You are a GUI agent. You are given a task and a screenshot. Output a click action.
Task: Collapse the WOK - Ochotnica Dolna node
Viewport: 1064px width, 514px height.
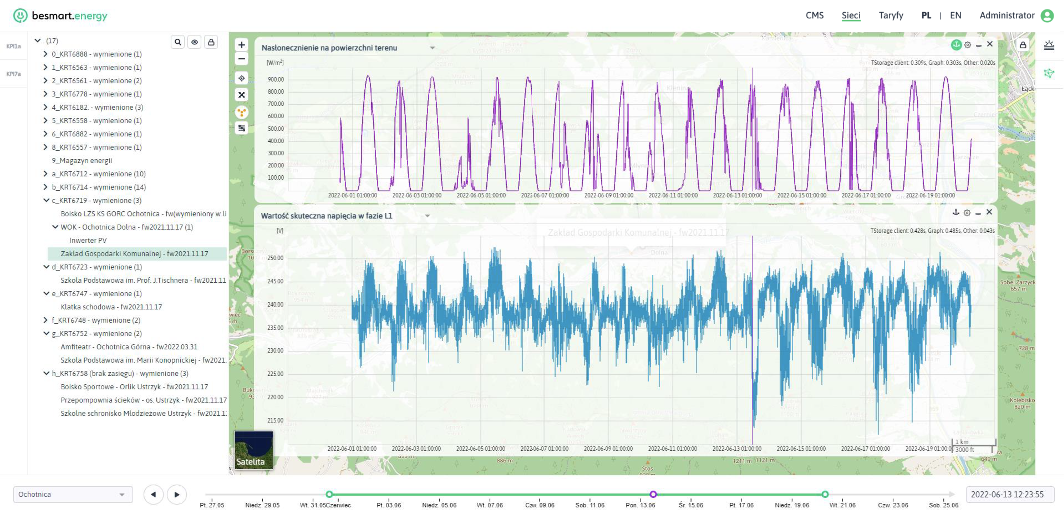click(55, 227)
